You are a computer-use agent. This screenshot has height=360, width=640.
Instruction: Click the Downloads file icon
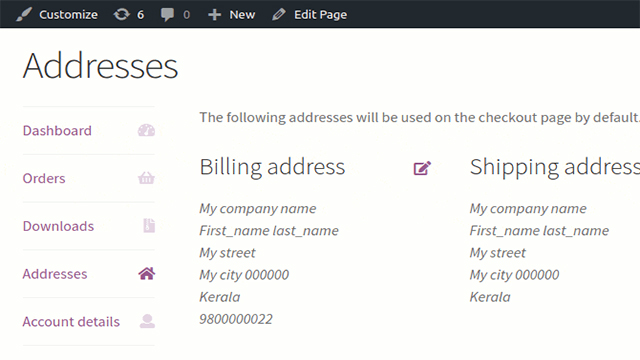(x=149, y=226)
